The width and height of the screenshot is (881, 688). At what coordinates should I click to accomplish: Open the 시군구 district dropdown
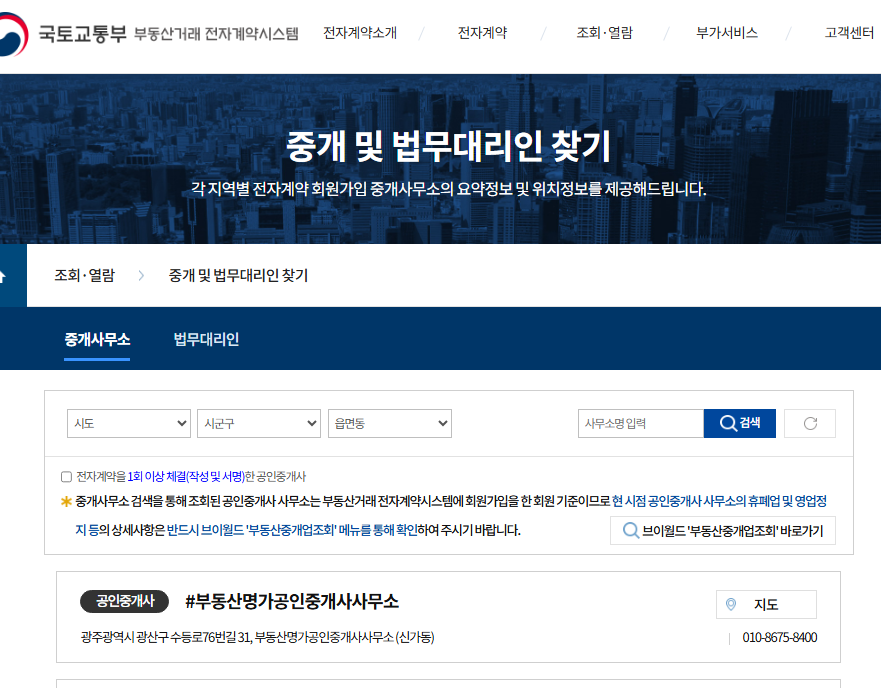click(x=258, y=423)
